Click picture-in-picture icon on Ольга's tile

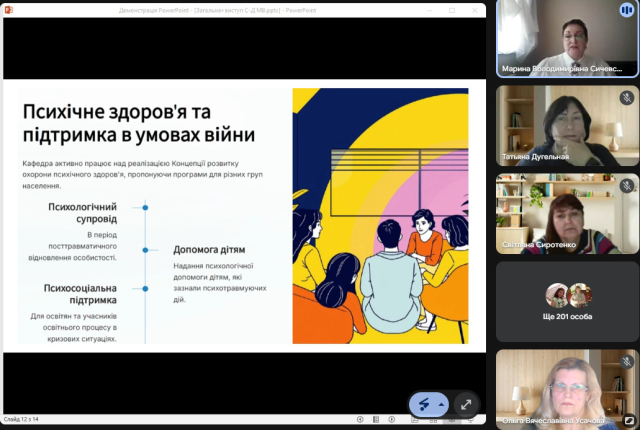[x=628, y=421]
